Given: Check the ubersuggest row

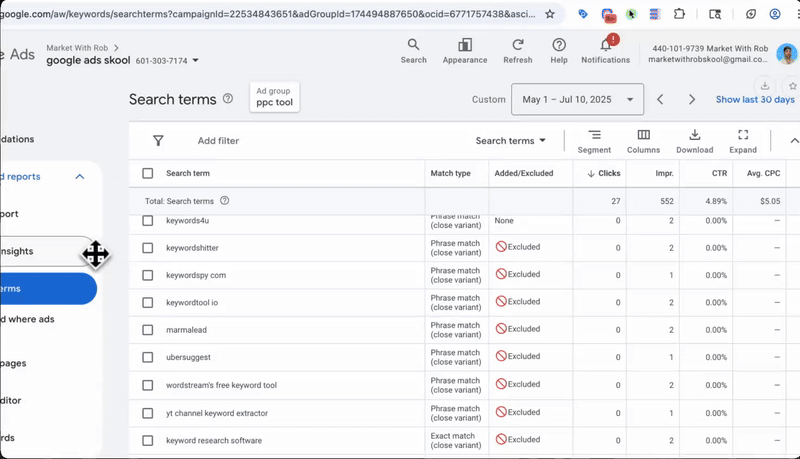Looking at the screenshot, I should tap(147, 358).
